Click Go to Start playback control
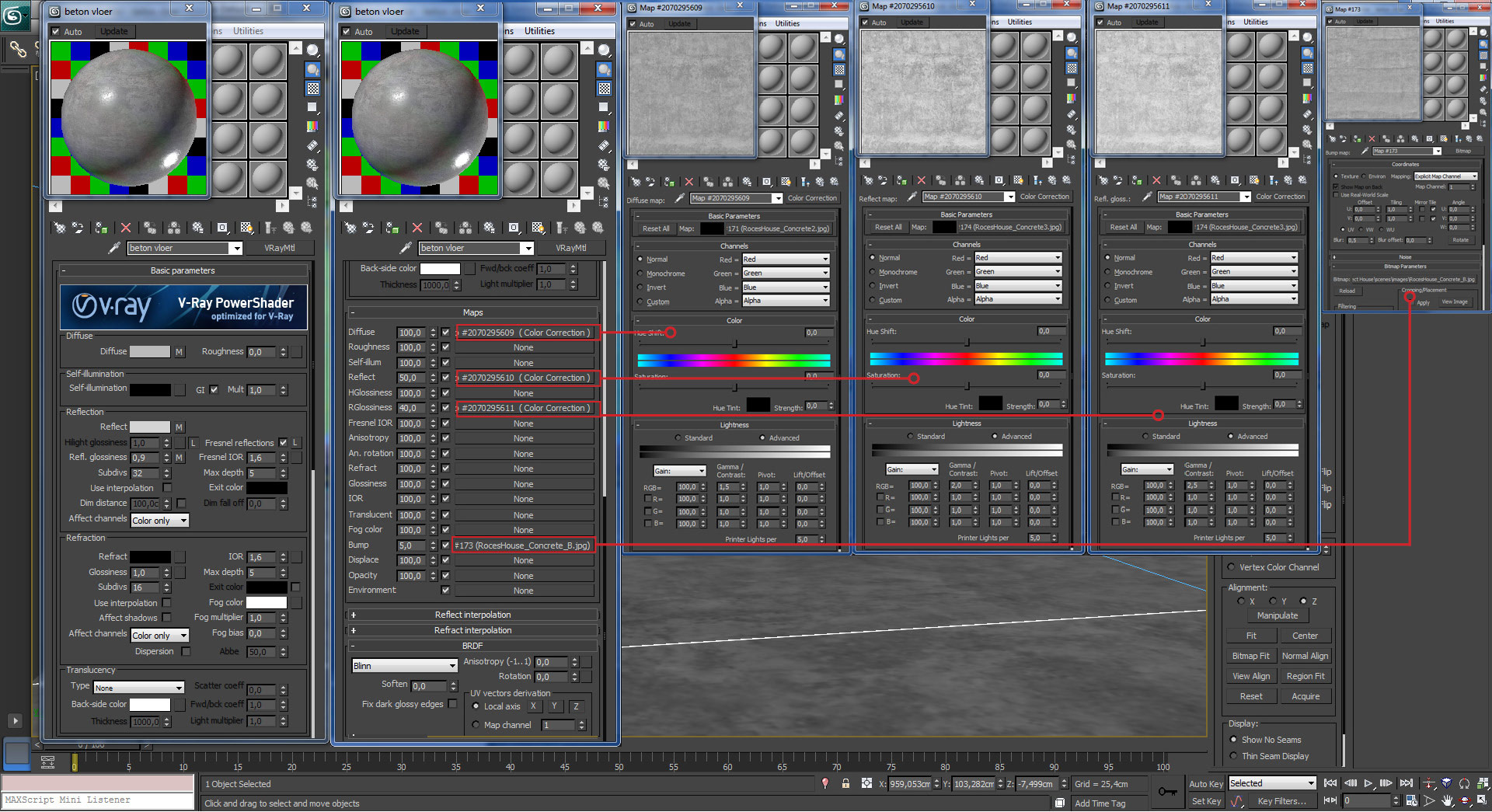The height and width of the screenshot is (812, 1492). 1330,783
